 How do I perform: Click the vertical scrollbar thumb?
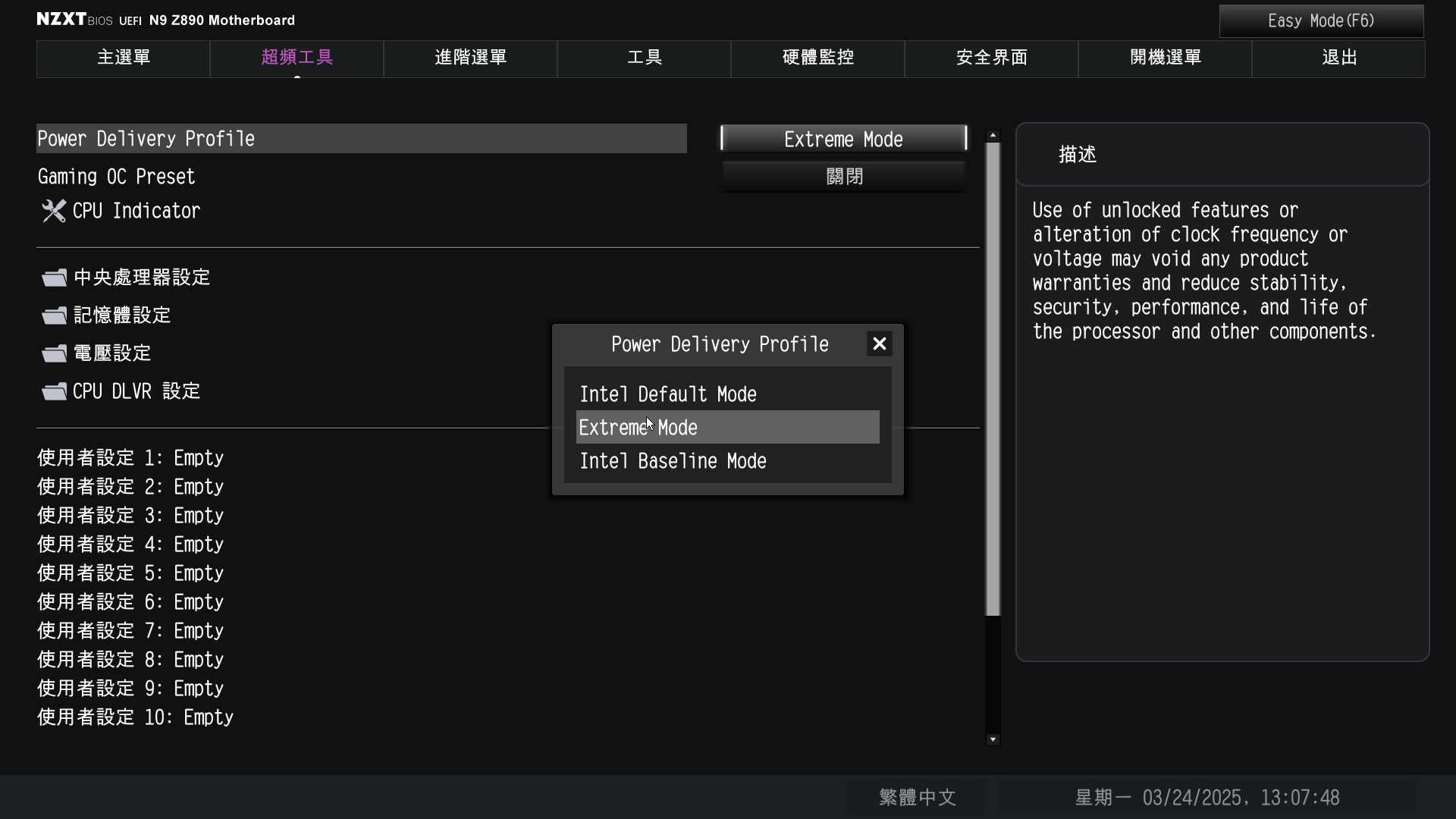(993, 379)
